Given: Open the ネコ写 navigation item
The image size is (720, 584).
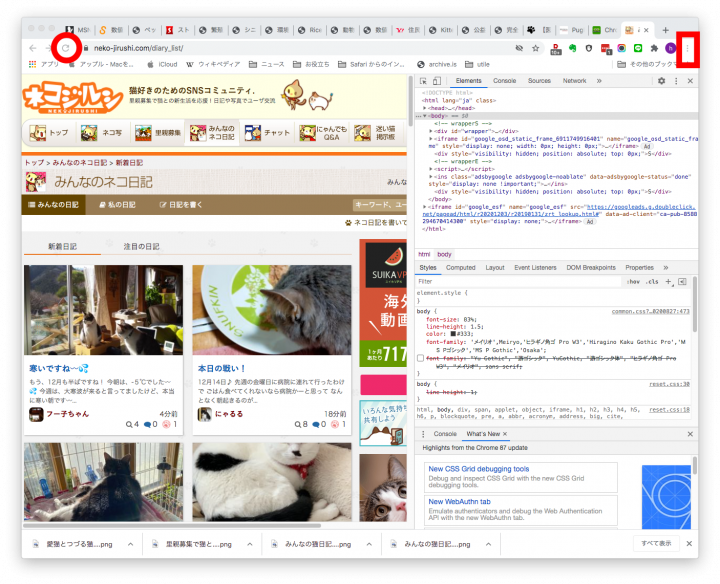Looking at the screenshot, I should click(102, 133).
